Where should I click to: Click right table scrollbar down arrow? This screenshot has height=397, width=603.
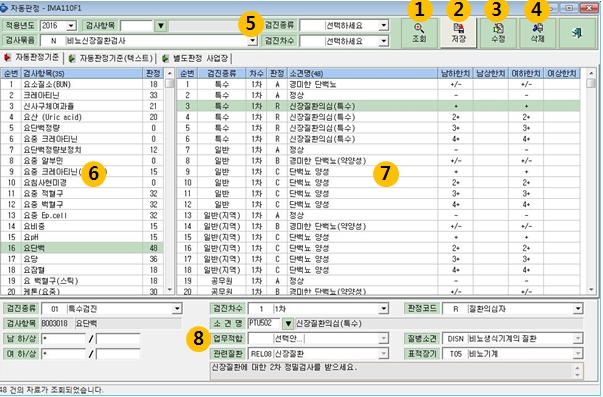591,290
